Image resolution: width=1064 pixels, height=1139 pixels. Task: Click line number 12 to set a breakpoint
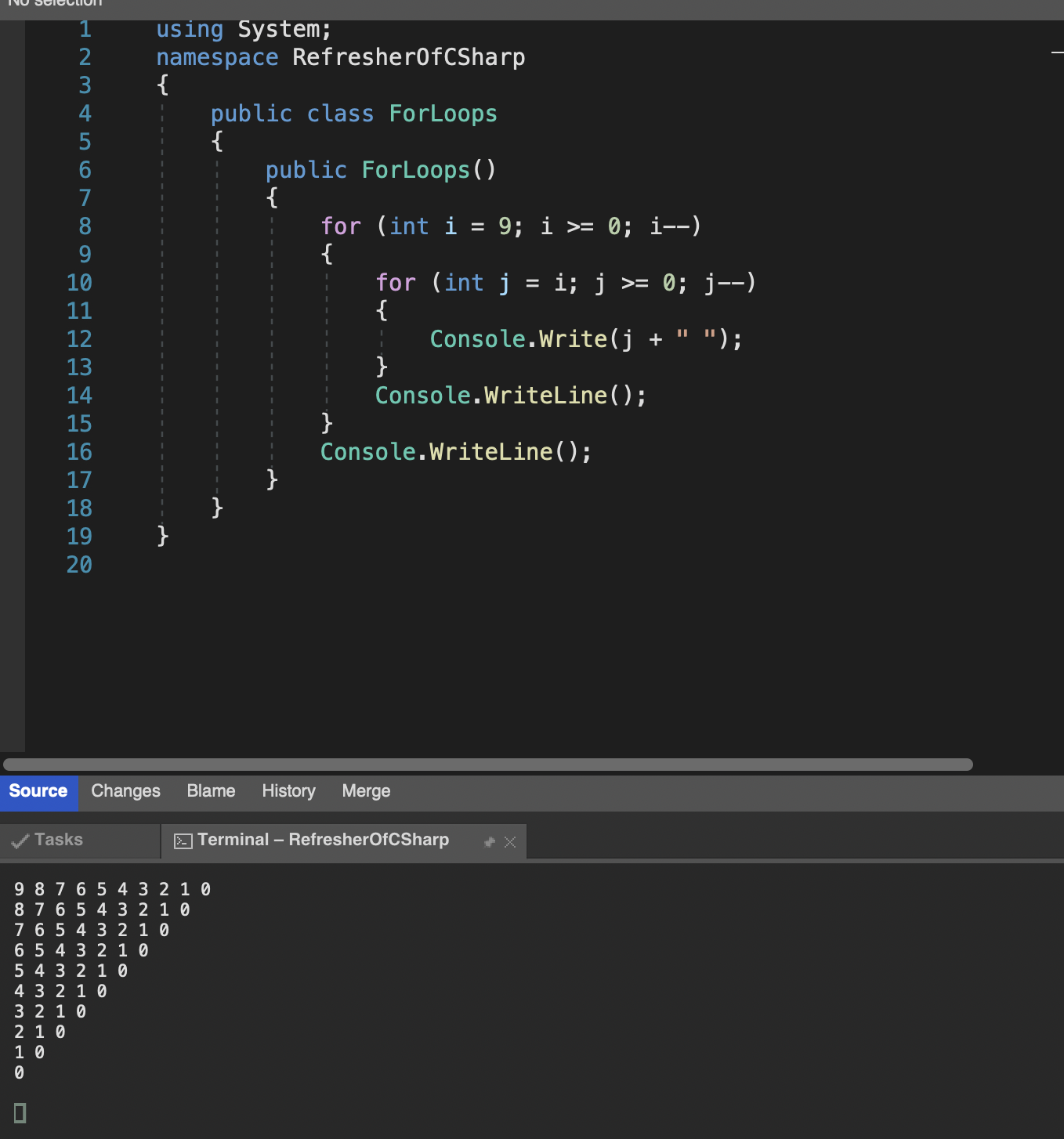coord(80,339)
